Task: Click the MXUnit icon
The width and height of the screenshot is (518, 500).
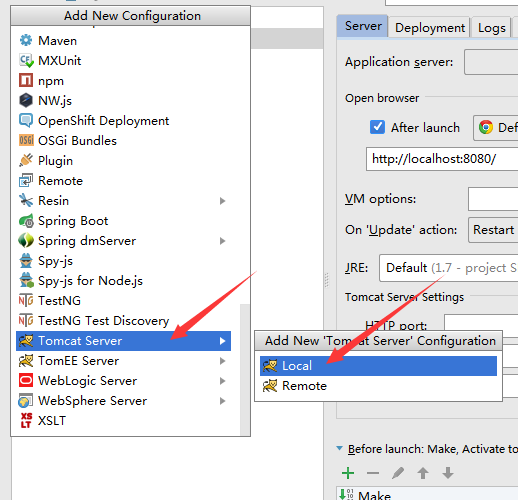Action: (x=26, y=61)
